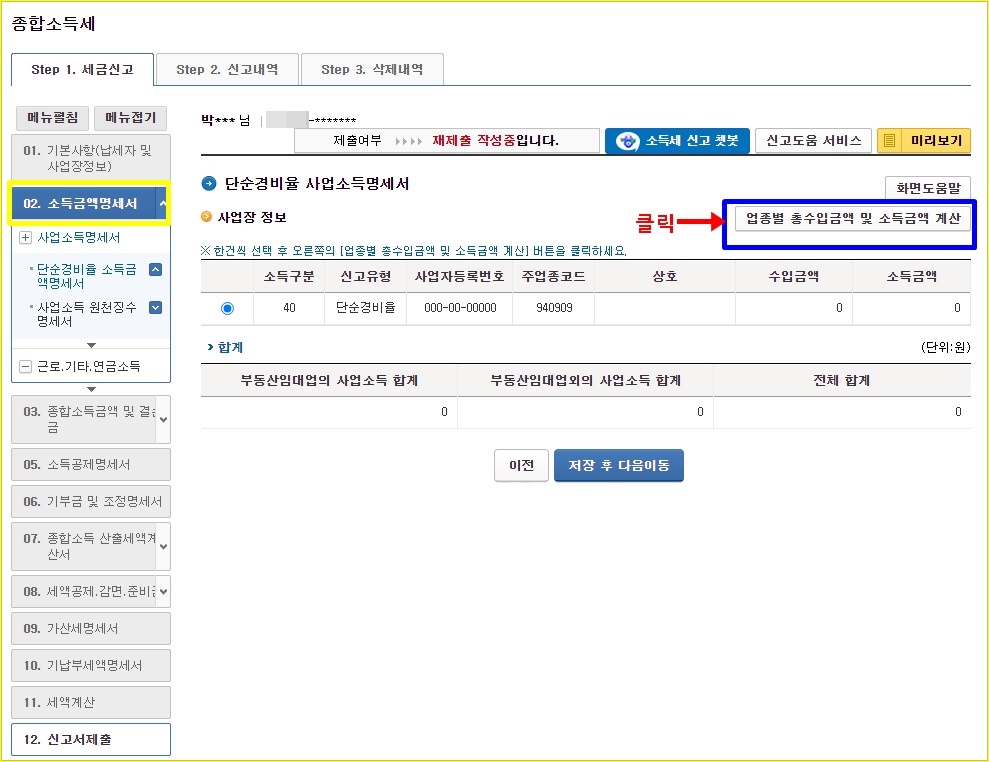Screen dimensions: 989x762
Task: Click 저장 후 다음이동 button
Action: point(619,466)
